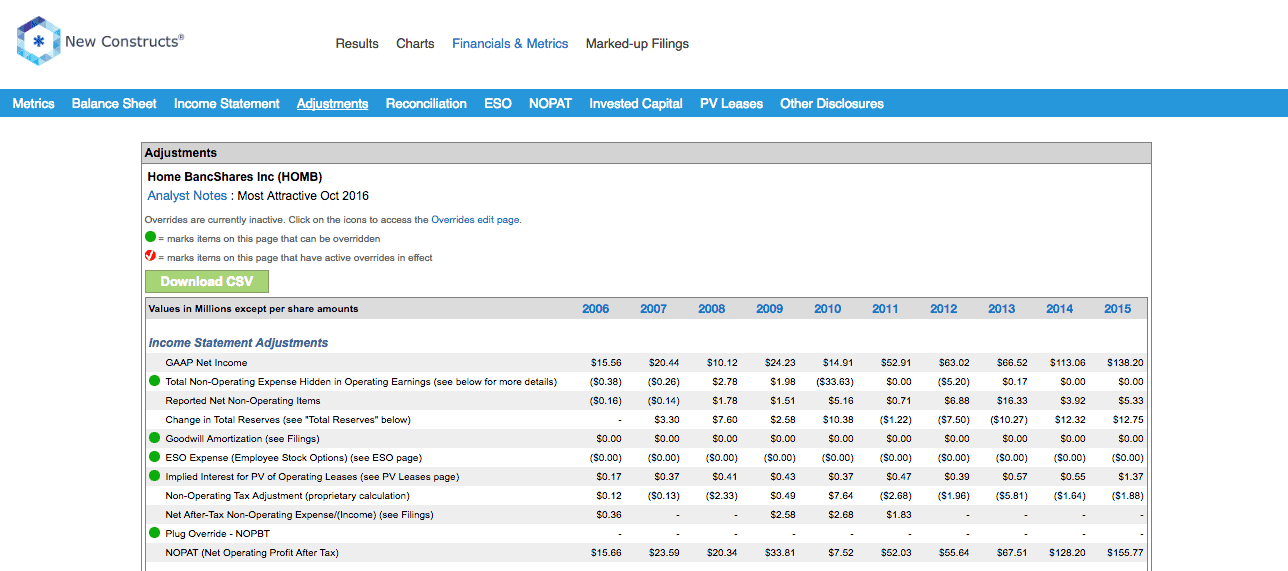The width and height of the screenshot is (1288, 571).
Task: Click the $155.77 NOPAT value for 2015
Action: 1125,552
